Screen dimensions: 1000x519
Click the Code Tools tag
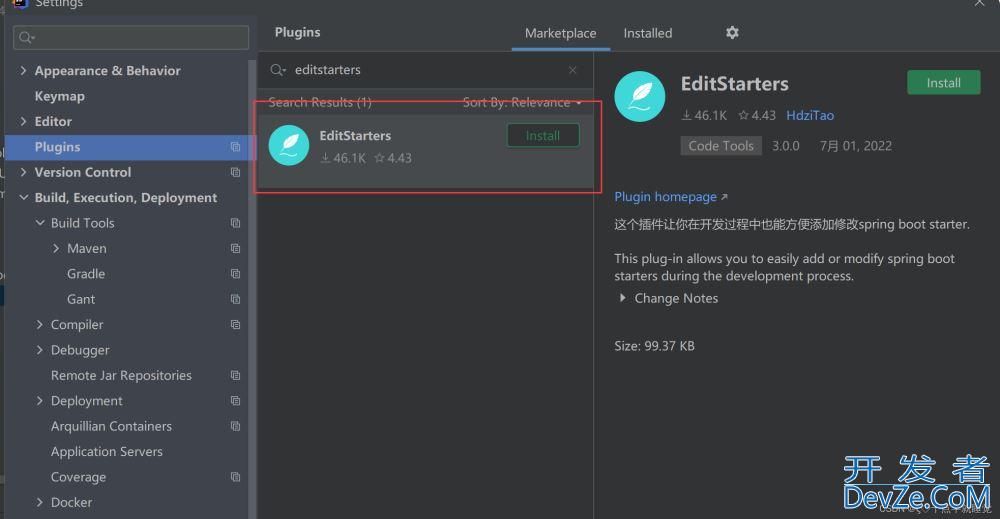[721, 146]
